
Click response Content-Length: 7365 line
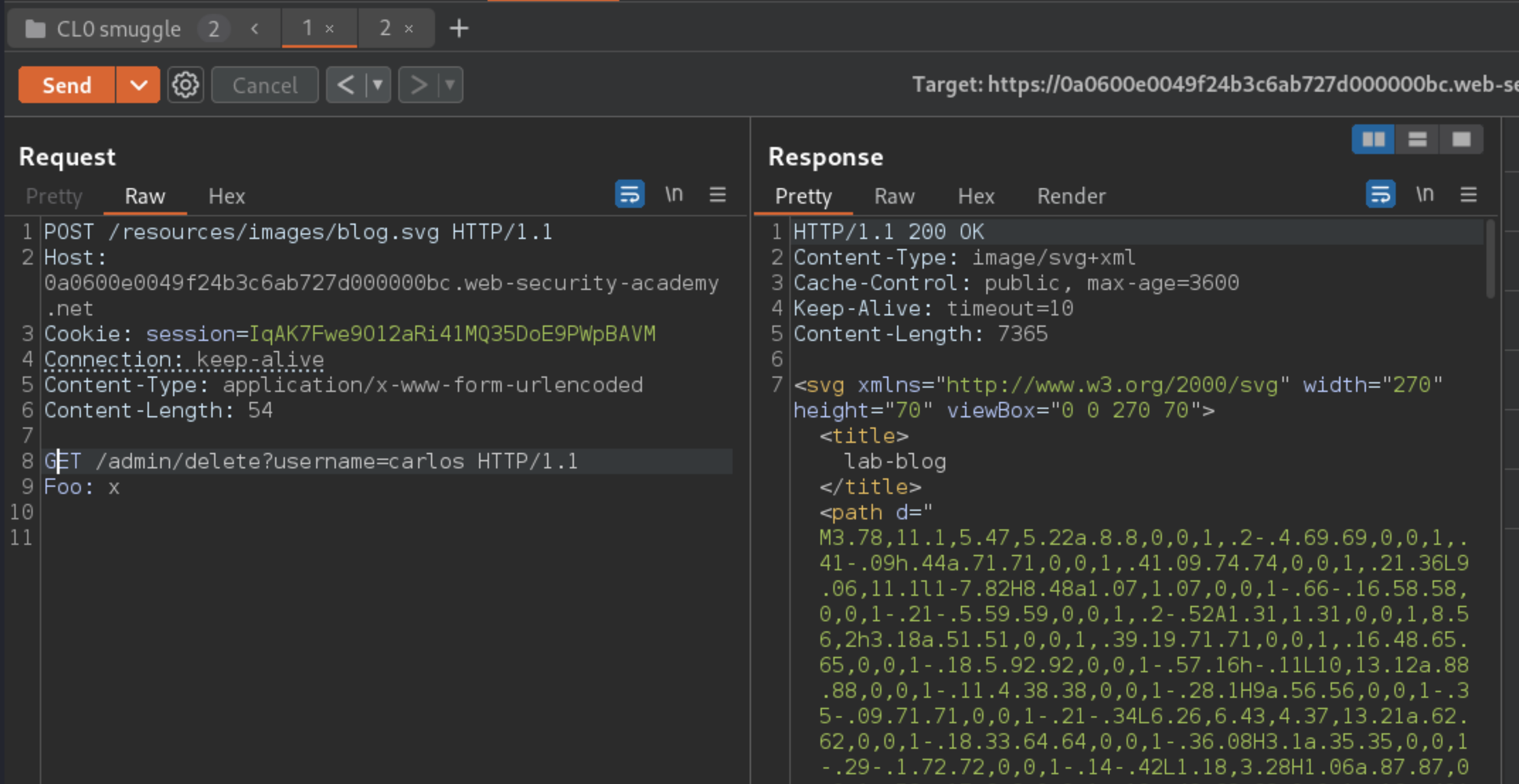click(920, 333)
